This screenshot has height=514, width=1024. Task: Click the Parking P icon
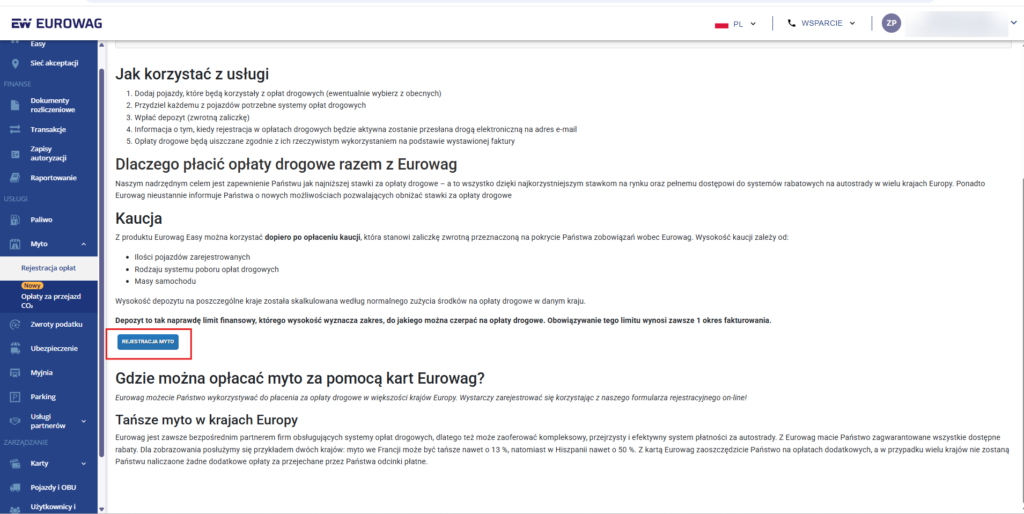pos(15,396)
